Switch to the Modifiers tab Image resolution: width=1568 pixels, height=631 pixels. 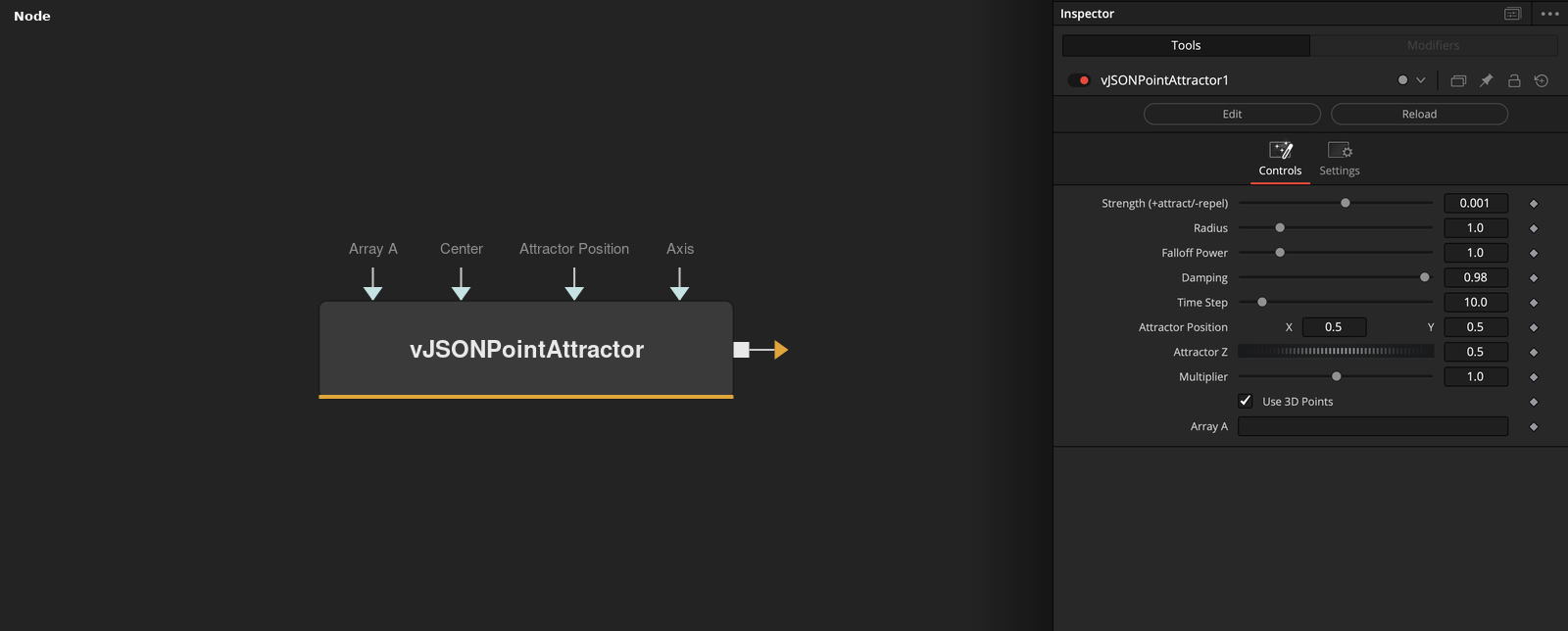(1434, 45)
